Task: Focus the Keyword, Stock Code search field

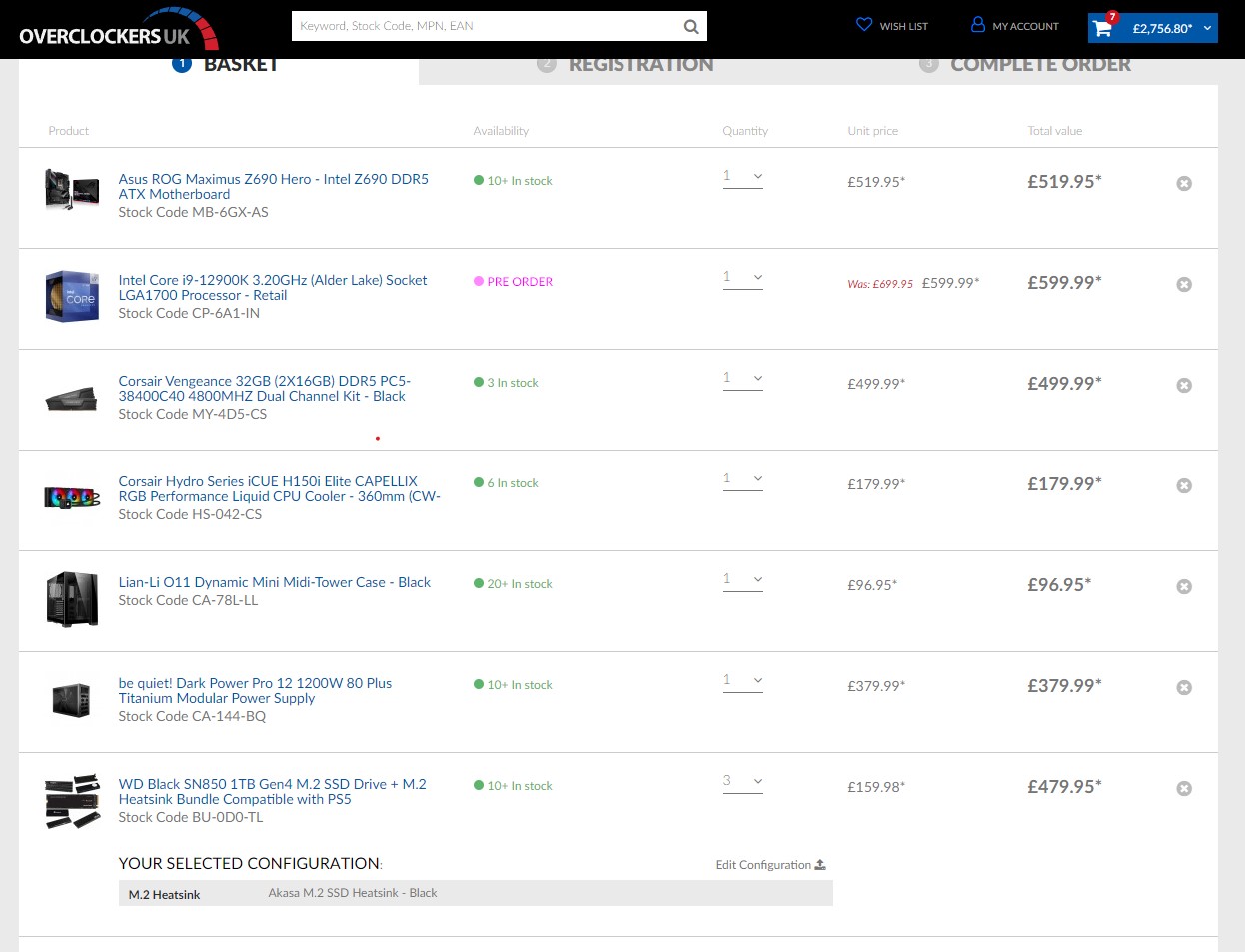Action: coord(487,26)
